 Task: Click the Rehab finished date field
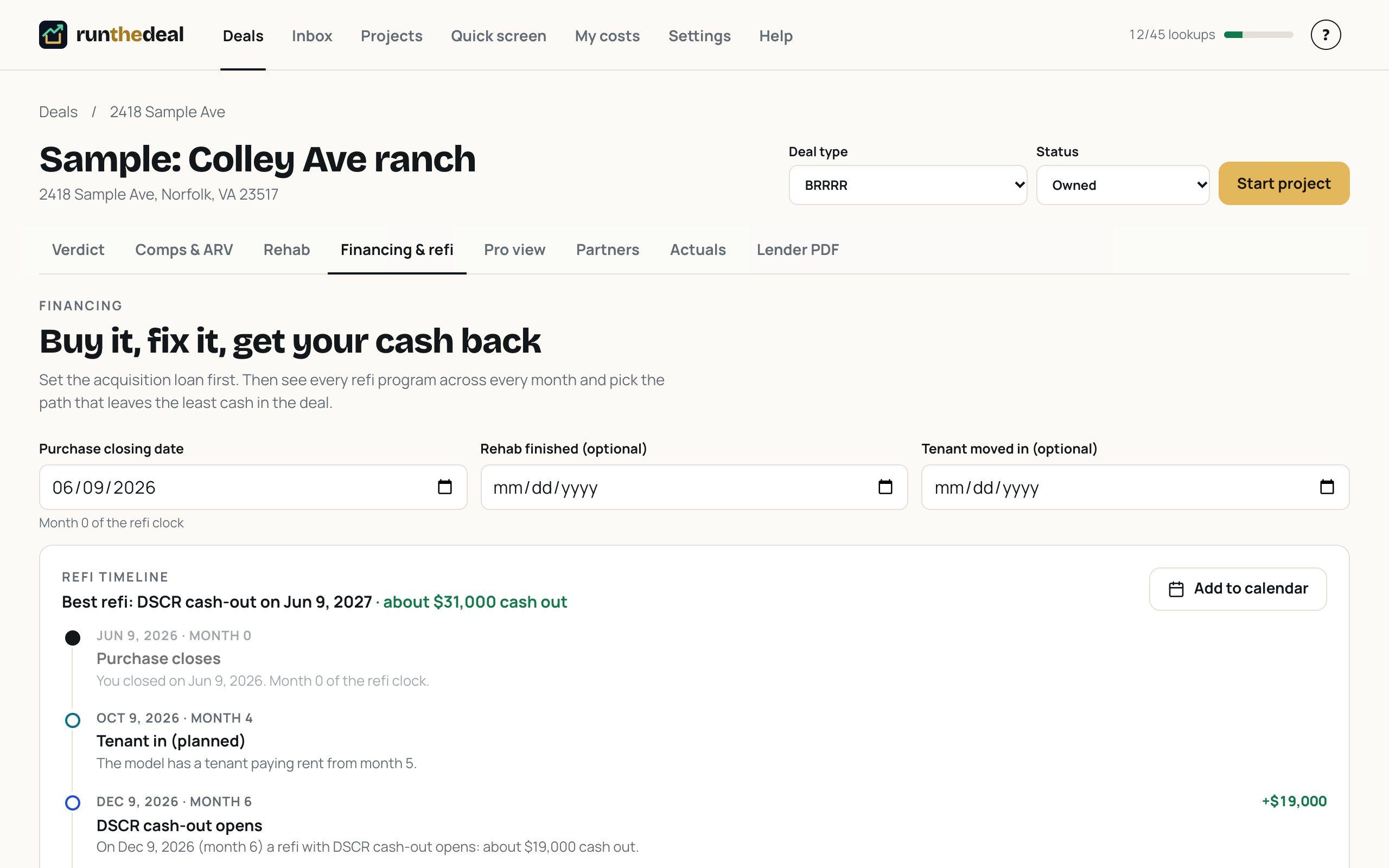click(694, 487)
